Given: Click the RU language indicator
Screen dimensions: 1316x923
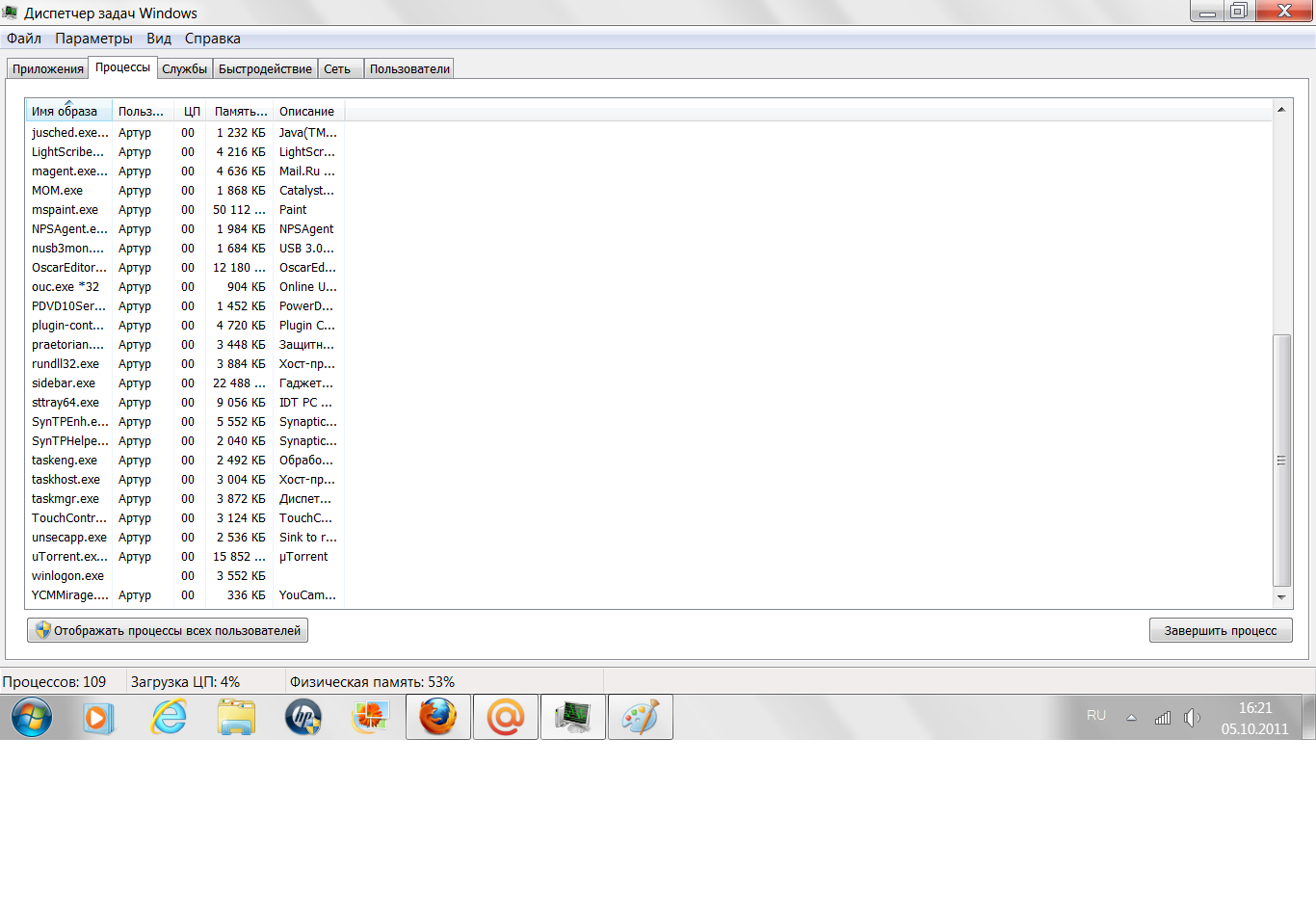Looking at the screenshot, I should click(1096, 716).
